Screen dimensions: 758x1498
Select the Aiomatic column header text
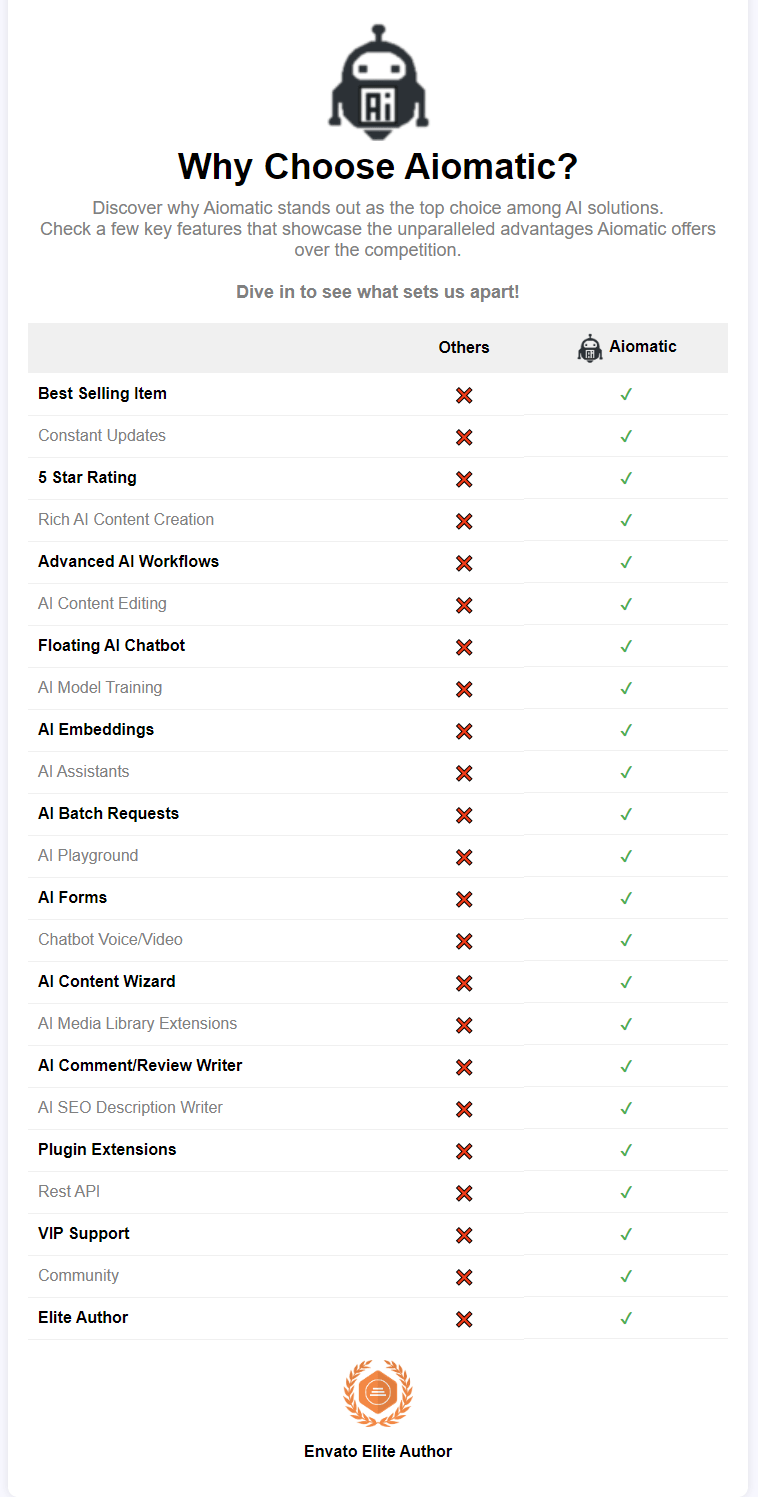click(x=643, y=347)
